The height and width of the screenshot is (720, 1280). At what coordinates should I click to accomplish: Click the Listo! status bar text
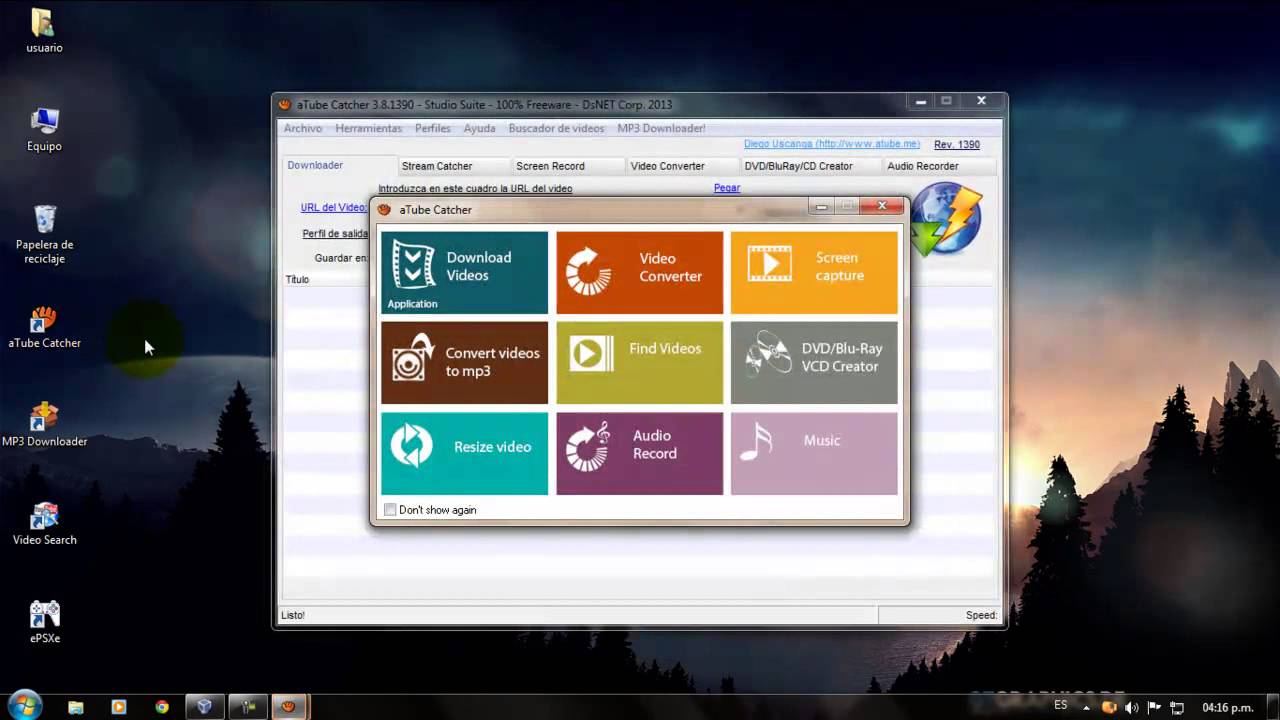[x=293, y=615]
